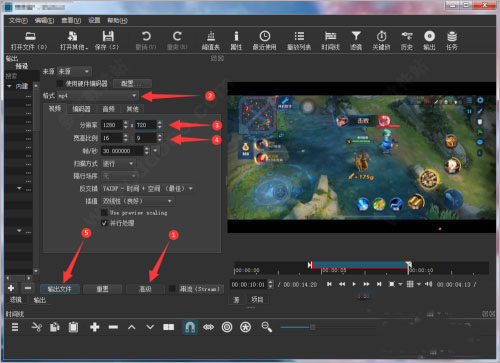The image size is (500, 363).
Task: Click the undo (撤销) arrow icon
Action: coord(146,36)
